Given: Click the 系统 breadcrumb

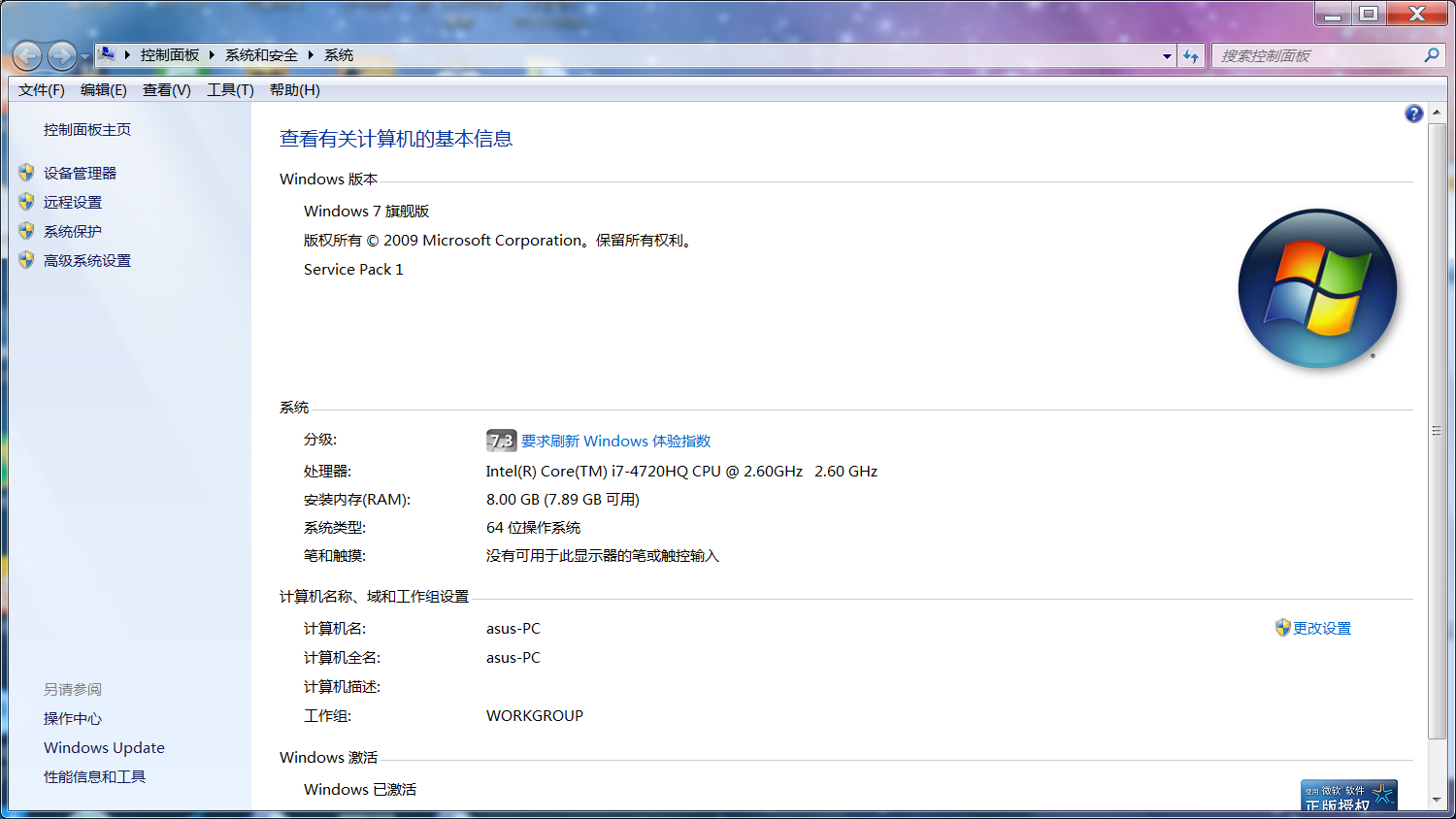Looking at the screenshot, I should pyautogui.click(x=339, y=55).
